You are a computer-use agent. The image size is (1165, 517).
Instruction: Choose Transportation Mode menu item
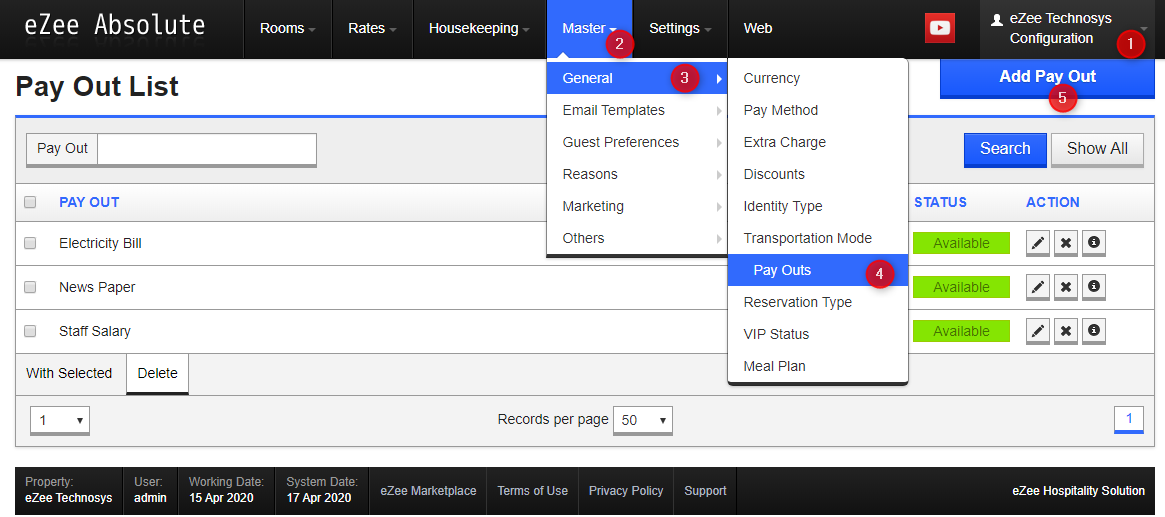pos(818,238)
